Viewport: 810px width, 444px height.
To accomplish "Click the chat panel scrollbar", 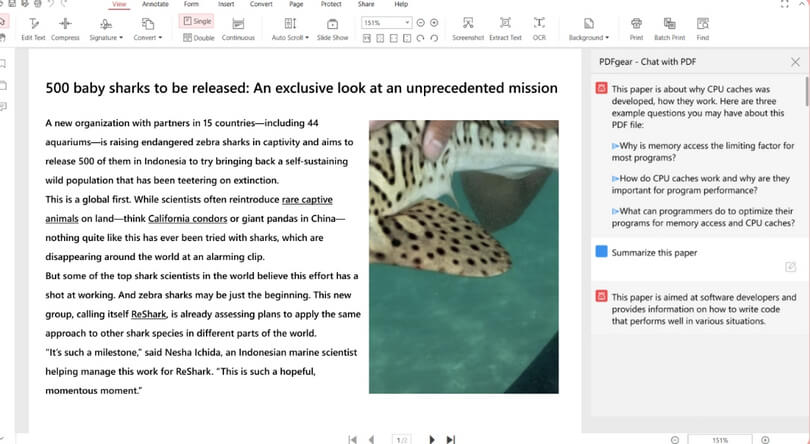I will tap(807, 91).
